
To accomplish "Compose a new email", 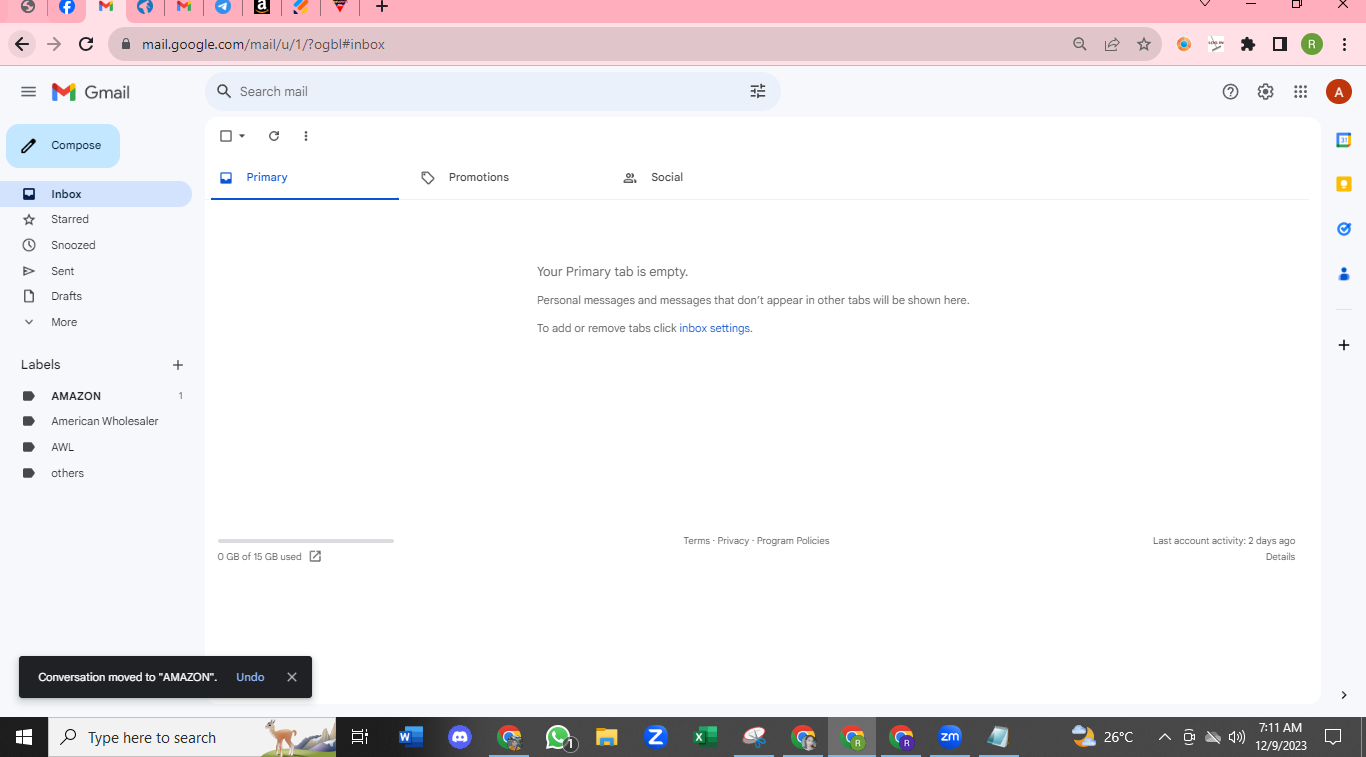I will point(63,146).
